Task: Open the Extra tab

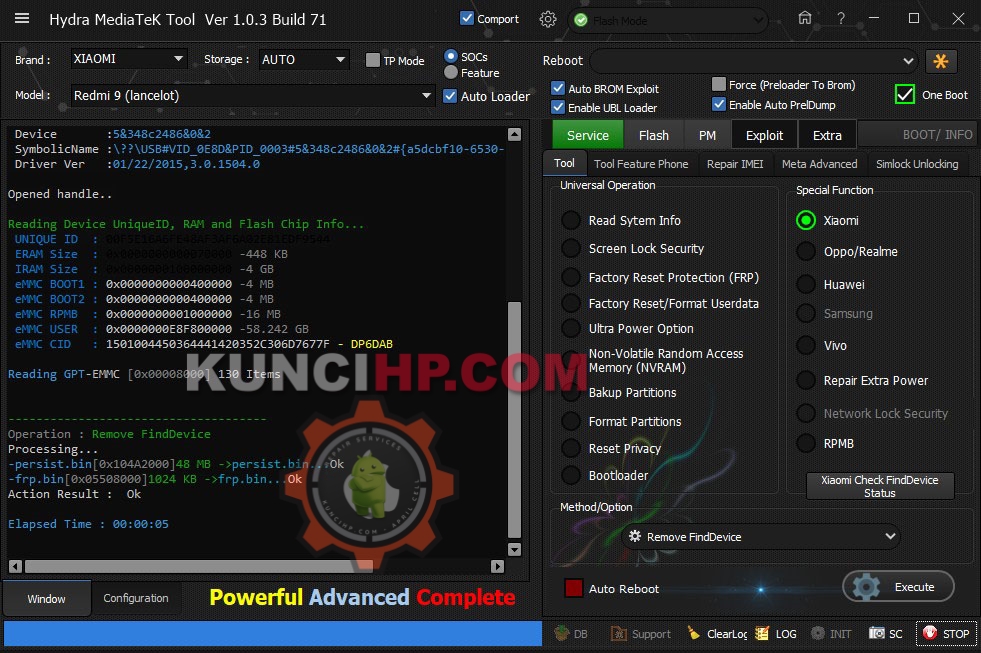Action: (x=827, y=135)
